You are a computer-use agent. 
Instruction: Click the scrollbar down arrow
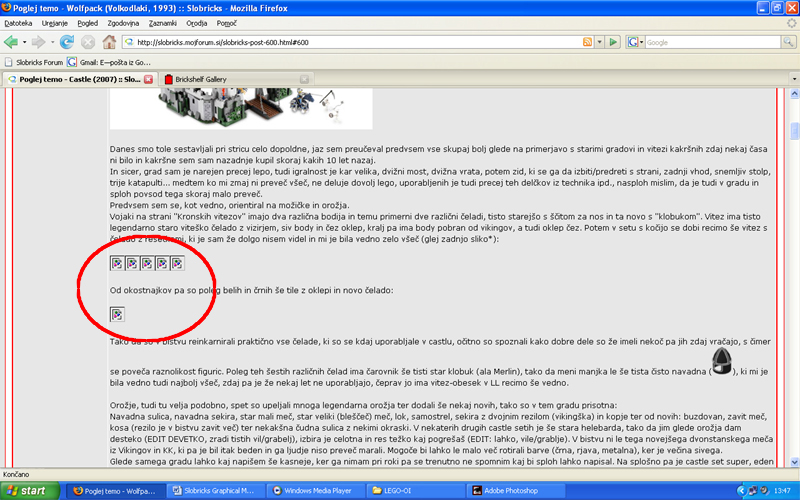[794, 462]
